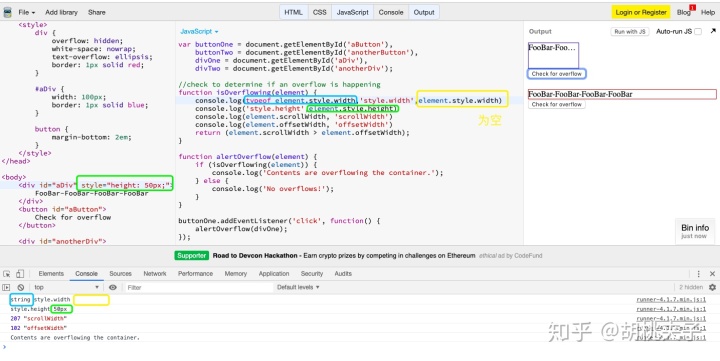
Task: Pop out the output in new window arrow
Action: click(713, 31)
